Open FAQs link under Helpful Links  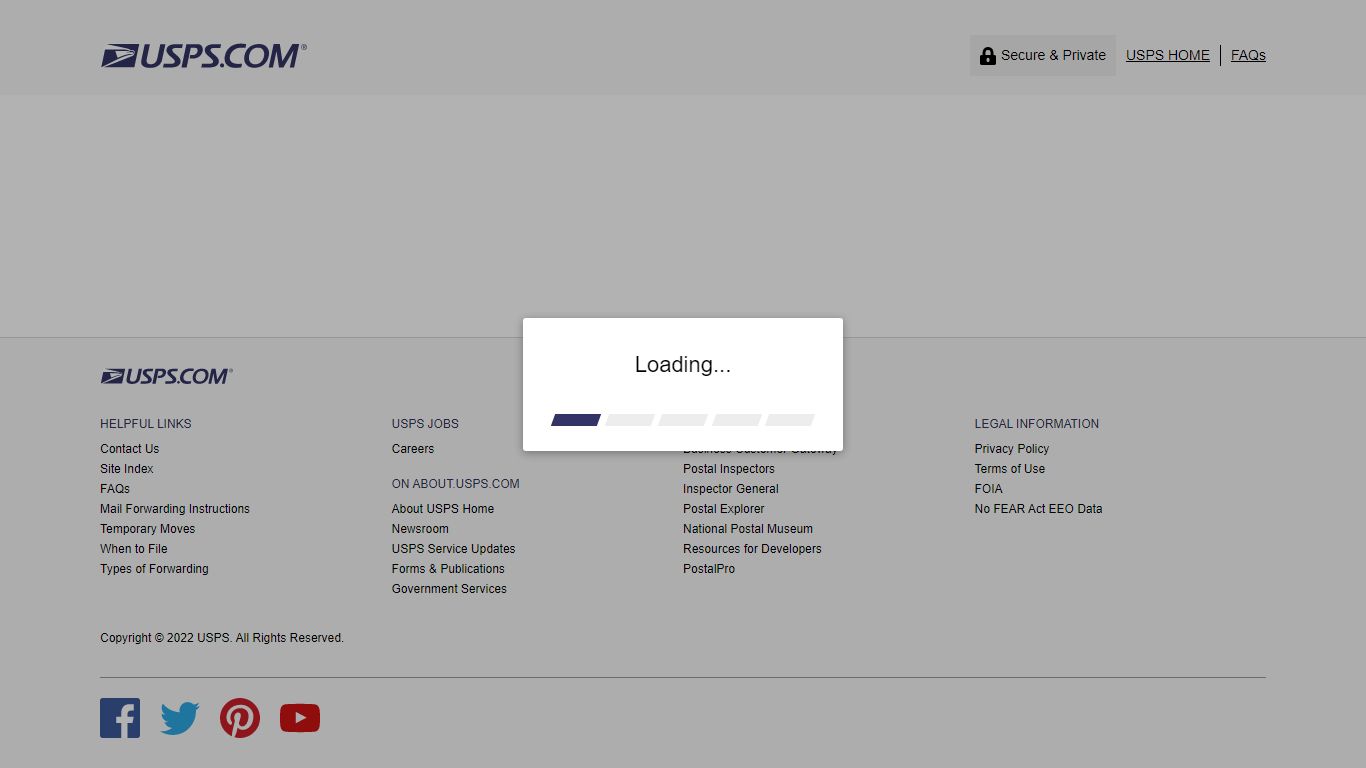coord(115,489)
